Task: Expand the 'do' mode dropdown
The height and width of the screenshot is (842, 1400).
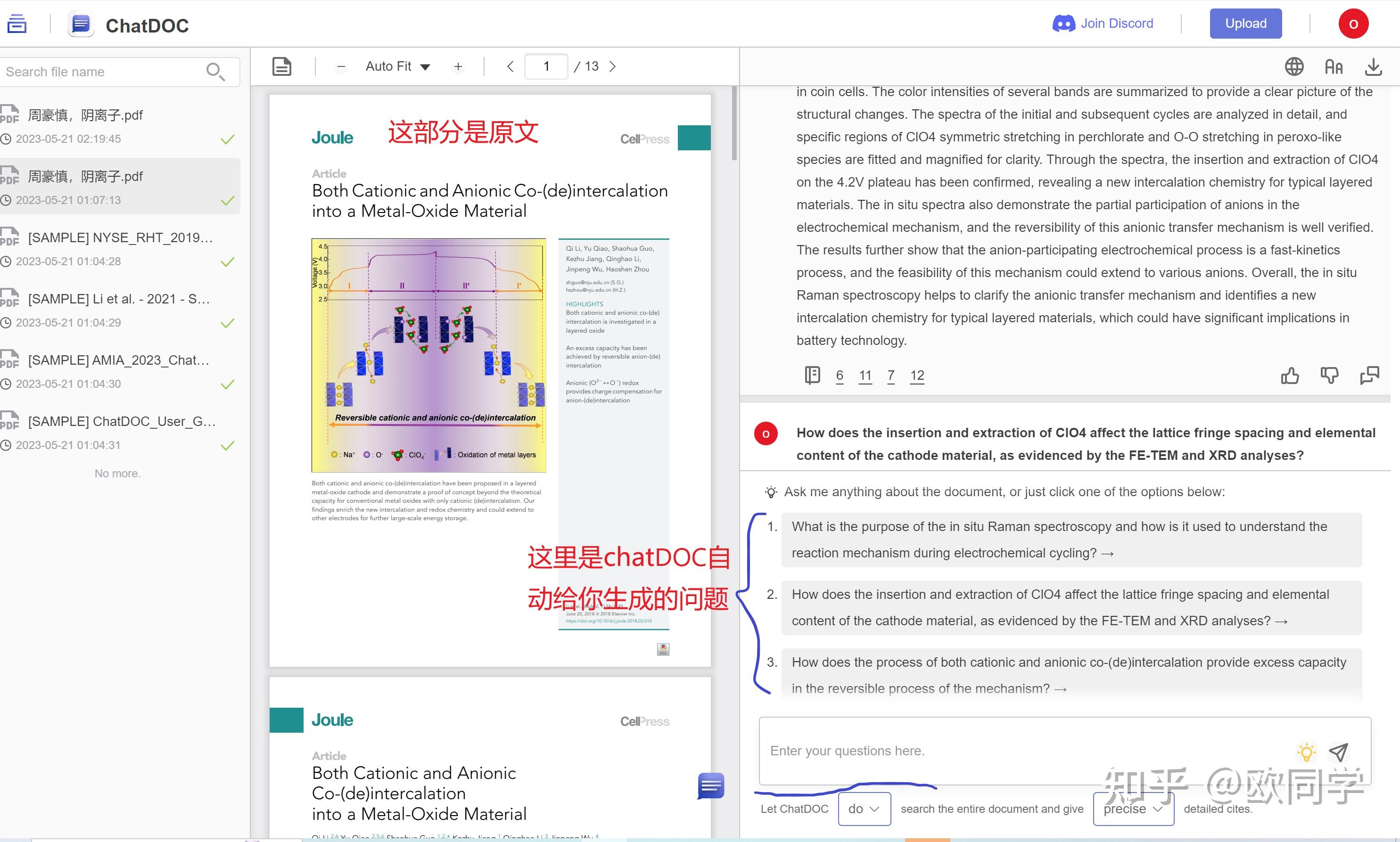Action: pyautogui.click(x=864, y=809)
